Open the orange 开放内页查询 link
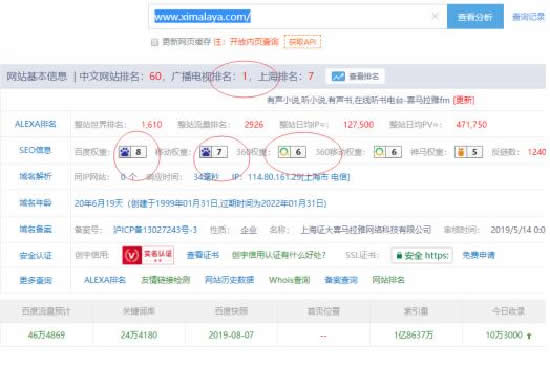This screenshot has width=550, height=367. 254,42
